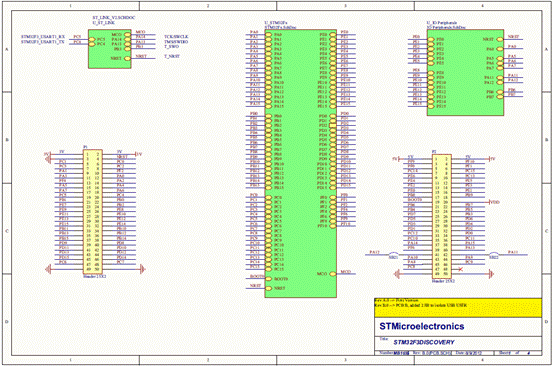This screenshot has height=367, width=553.
Task: Select the SB22 solder bridge symbol
Action: [x=494, y=255]
